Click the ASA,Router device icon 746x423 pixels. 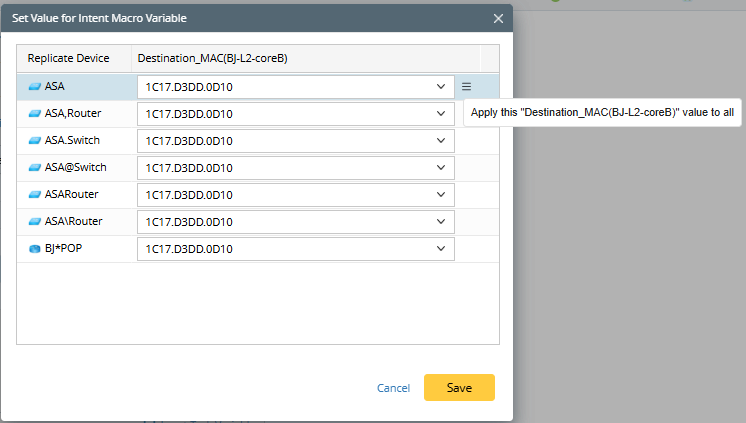[x=35, y=114]
